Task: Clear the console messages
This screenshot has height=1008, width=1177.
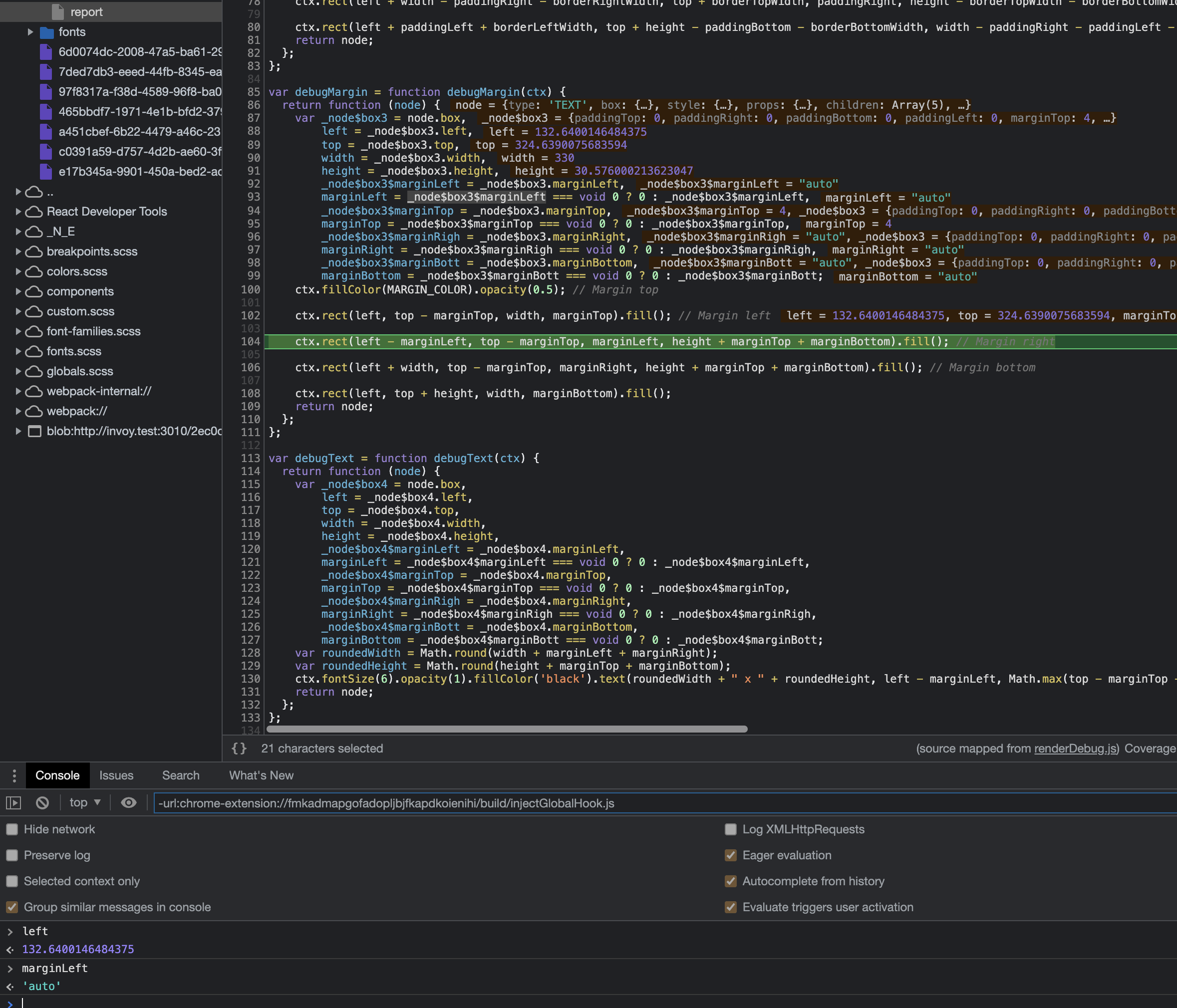Action: pos(42,802)
